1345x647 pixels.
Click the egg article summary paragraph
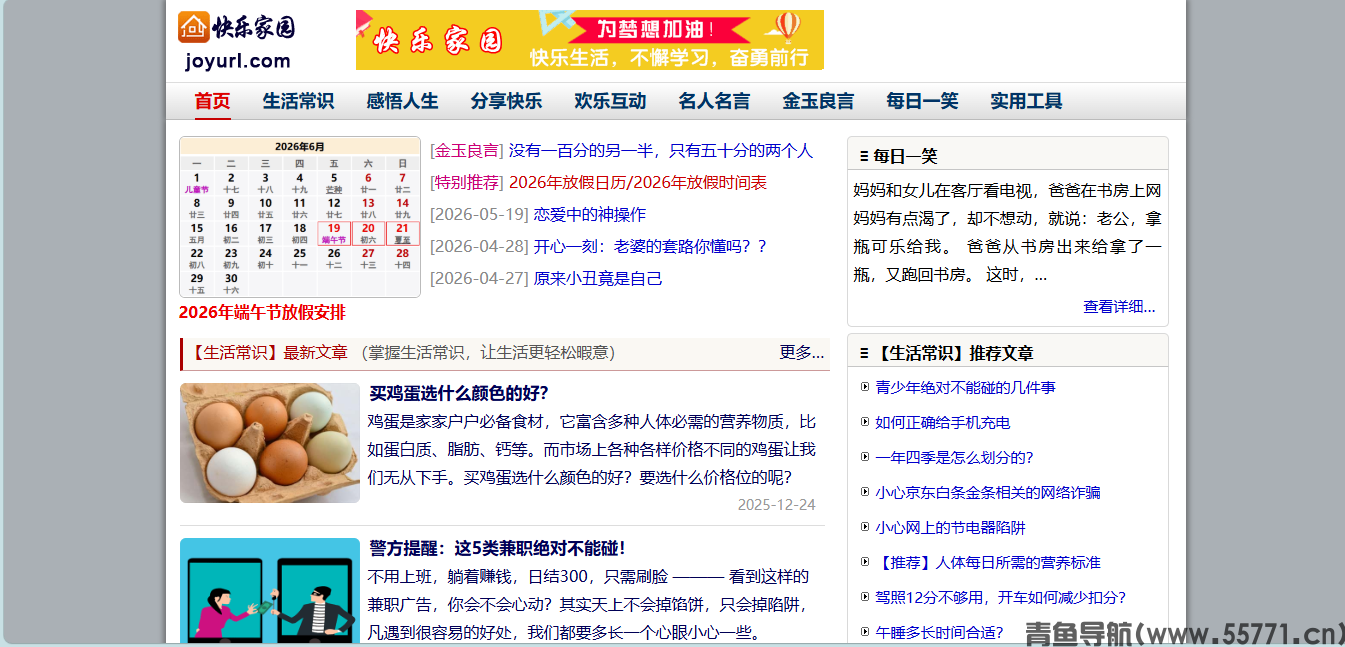[x=592, y=449]
